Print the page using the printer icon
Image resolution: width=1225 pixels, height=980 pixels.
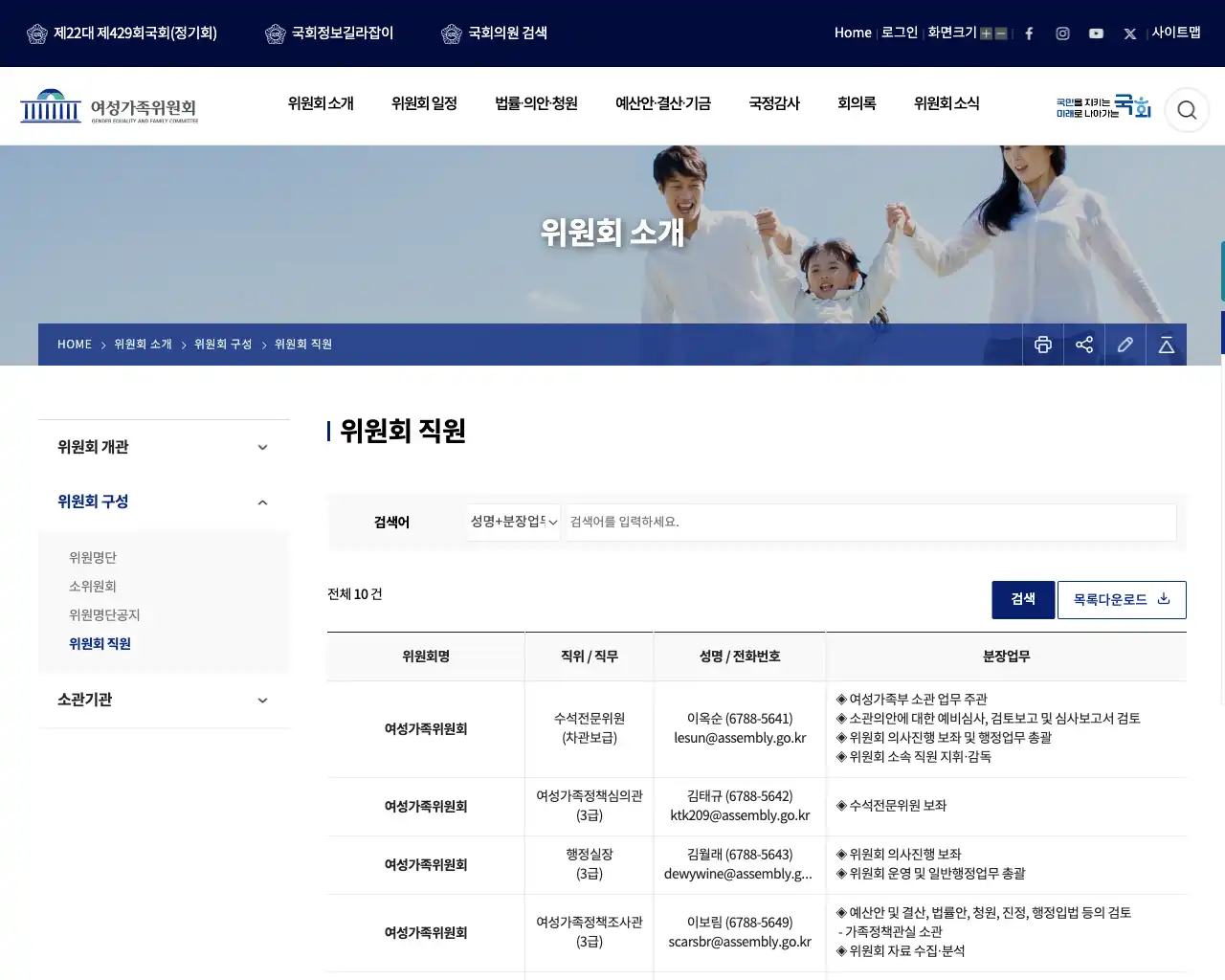(1043, 345)
